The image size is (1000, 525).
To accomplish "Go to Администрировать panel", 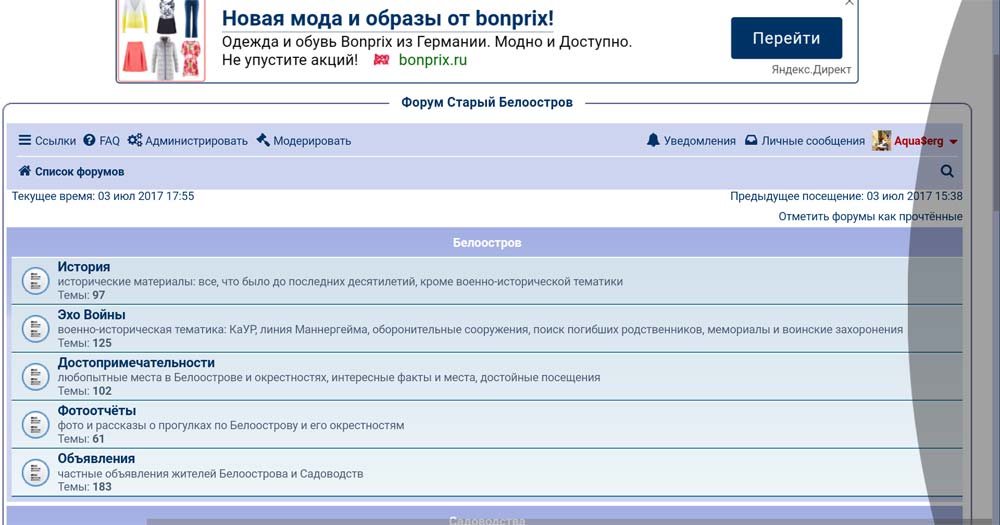I will click(x=188, y=141).
